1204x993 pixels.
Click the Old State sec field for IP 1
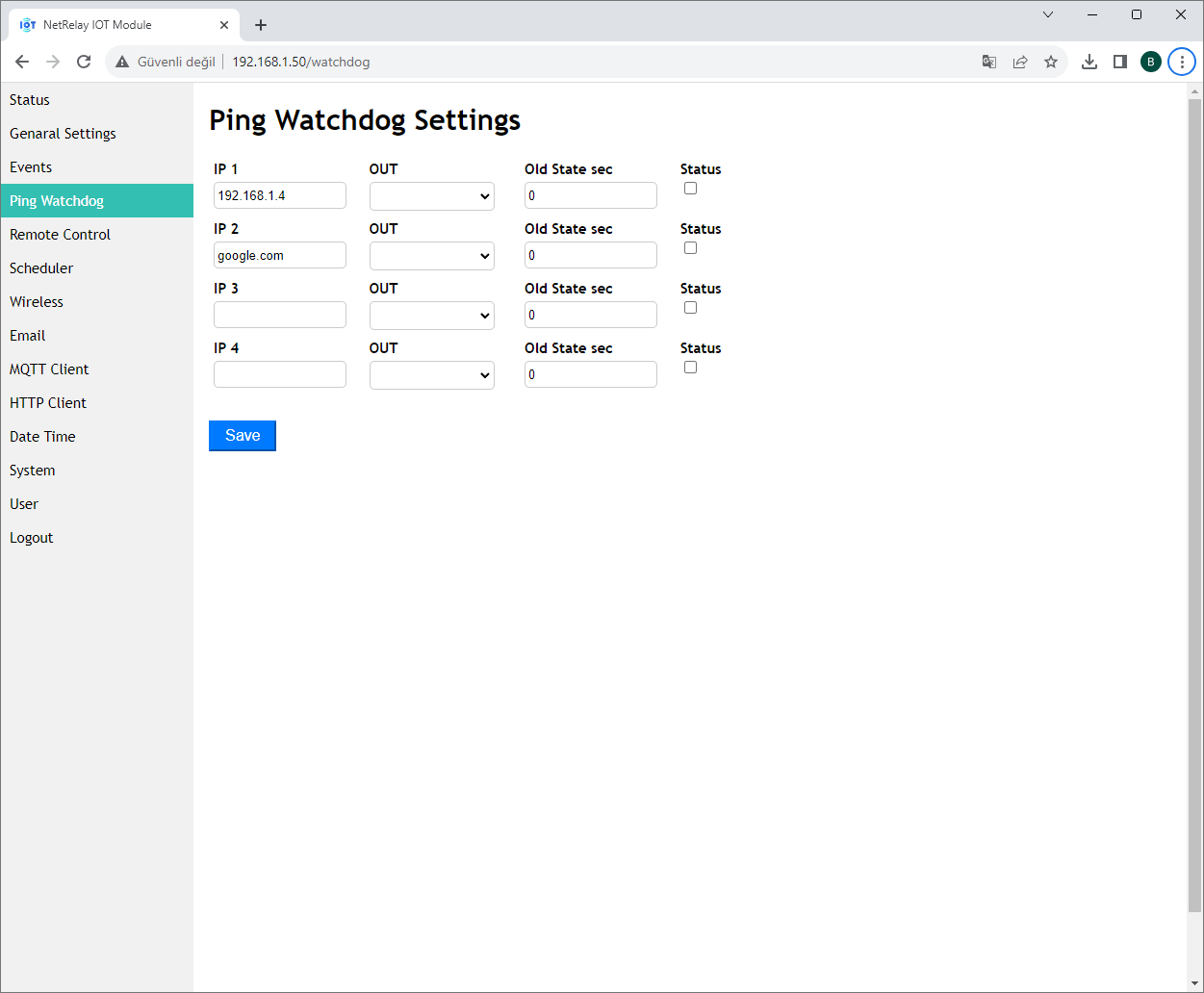tap(590, 196)
